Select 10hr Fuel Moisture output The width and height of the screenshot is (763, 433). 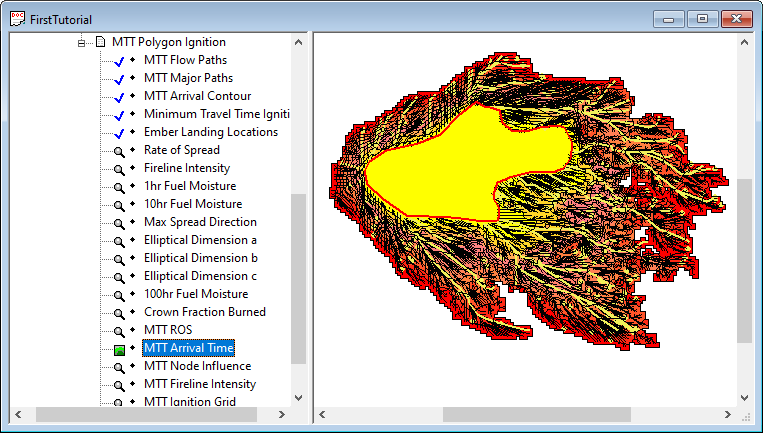tap(193, 204)
